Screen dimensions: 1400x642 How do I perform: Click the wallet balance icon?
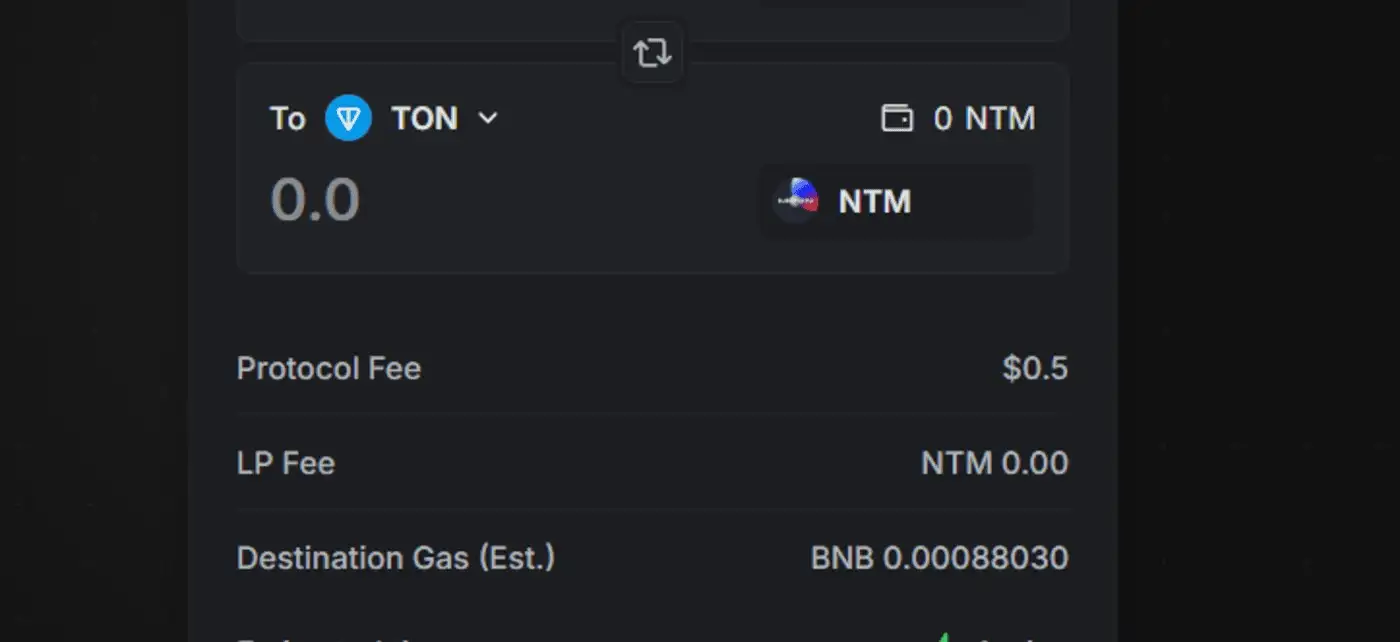click(896, 119)
